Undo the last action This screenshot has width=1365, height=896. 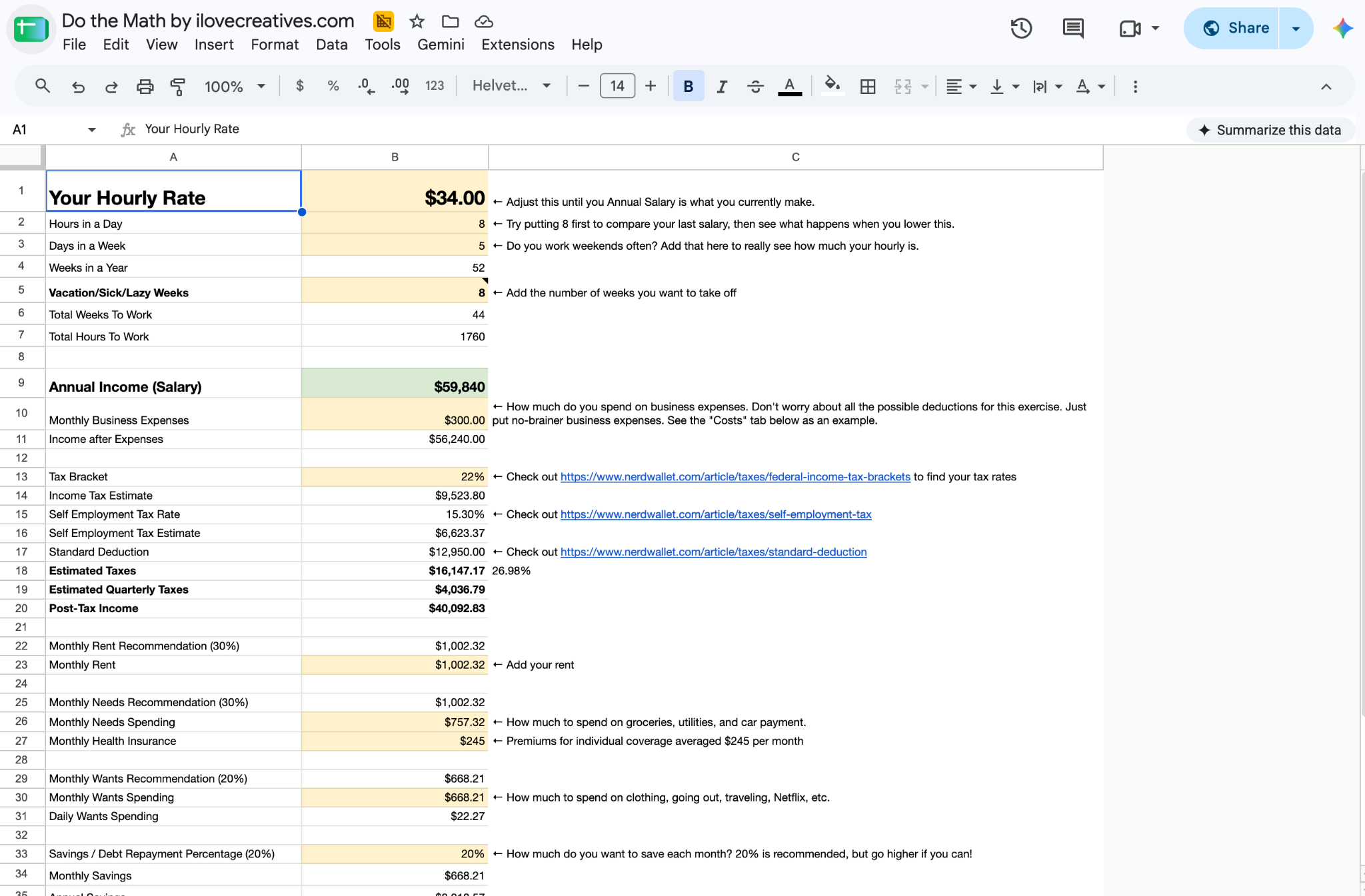click(x=79, y=86)
